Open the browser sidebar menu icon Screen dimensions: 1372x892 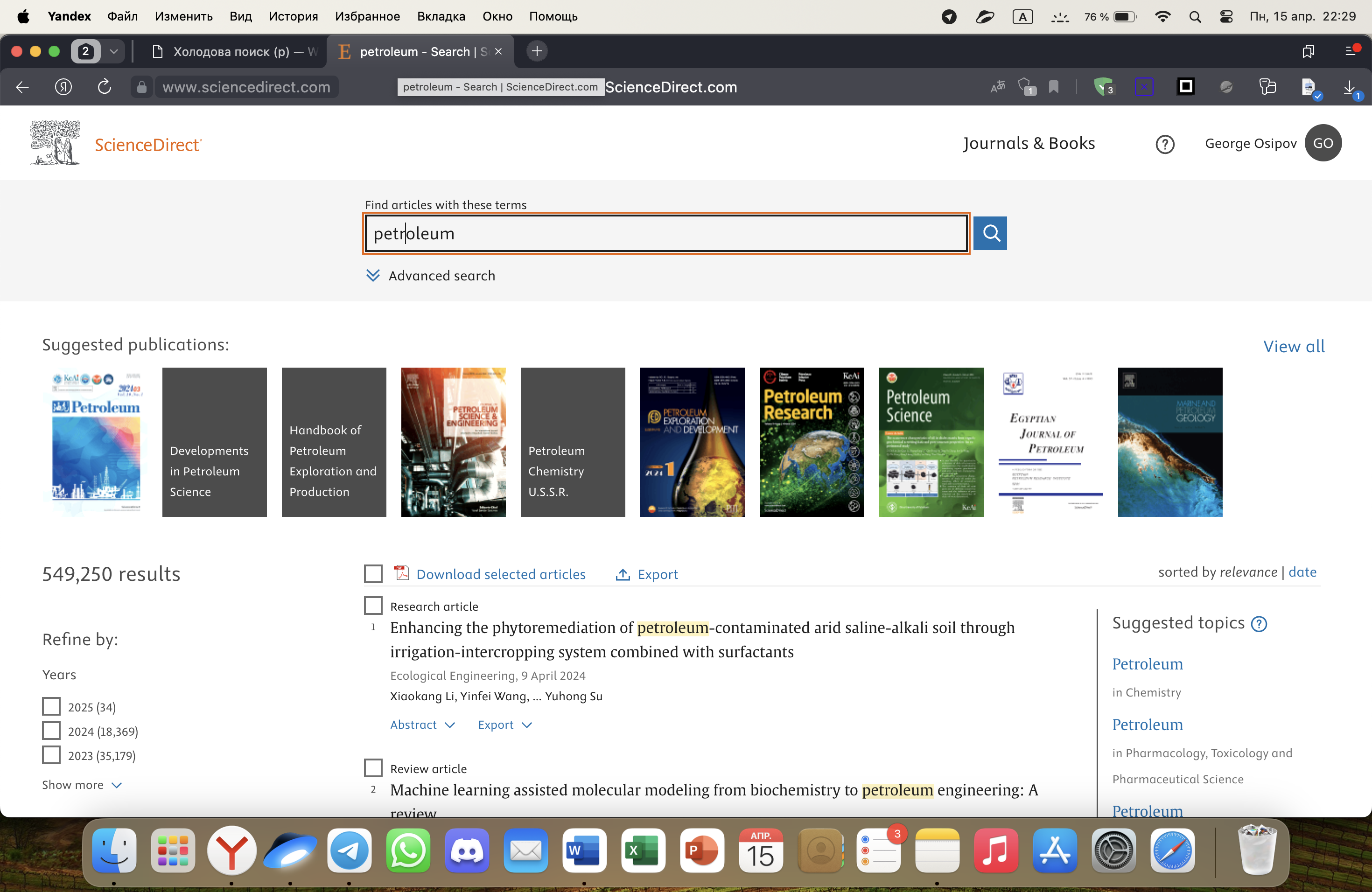tap(1351, 51)
